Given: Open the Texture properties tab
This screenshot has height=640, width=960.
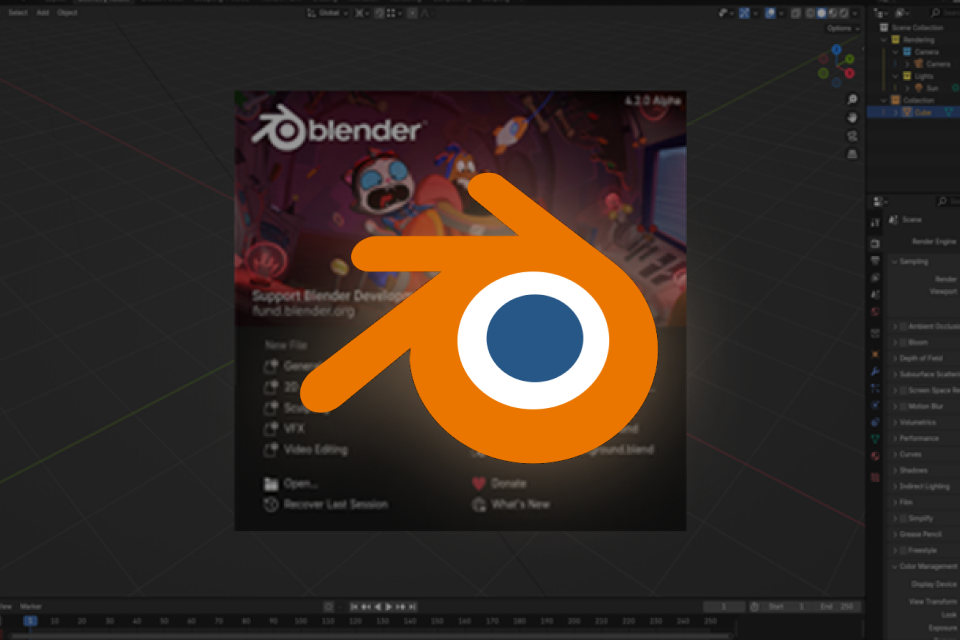Looking at the screenshot, I should click(x=876, y=477).
